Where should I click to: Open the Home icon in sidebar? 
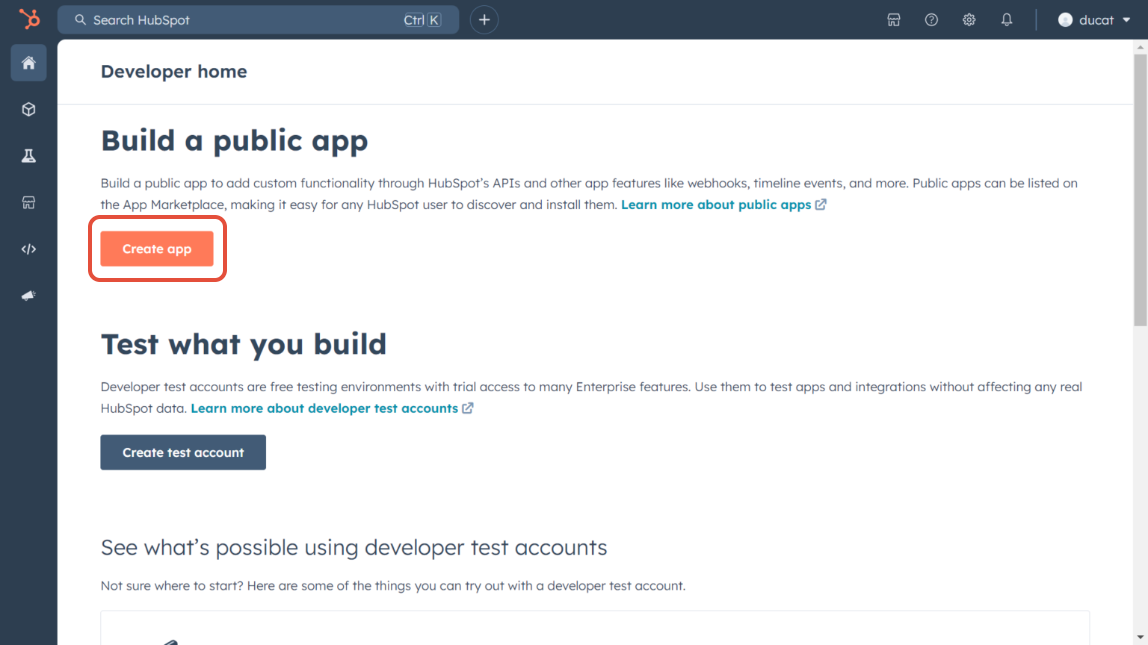point(29,63)
